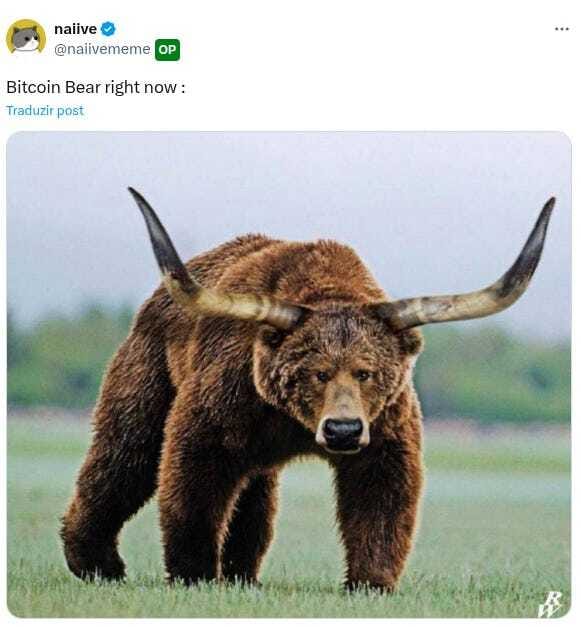Click the BW watermark logo on image
Viewport: 581px width, 627px height.
(550, 604)
